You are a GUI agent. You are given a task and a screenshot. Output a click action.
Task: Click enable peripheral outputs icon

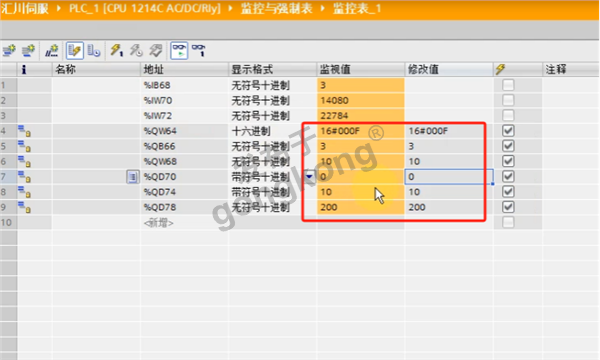(x=156, y=50)
